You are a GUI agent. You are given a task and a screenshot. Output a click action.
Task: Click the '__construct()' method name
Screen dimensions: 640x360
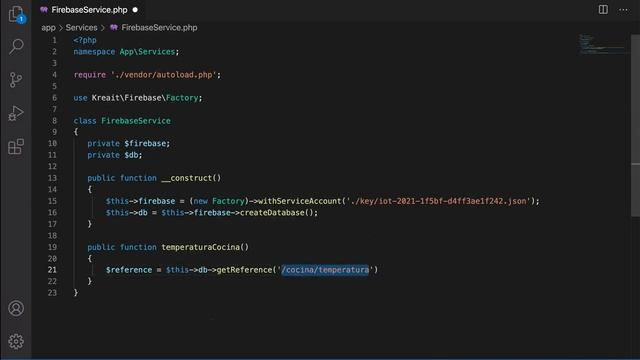click(x=191, y=178)
